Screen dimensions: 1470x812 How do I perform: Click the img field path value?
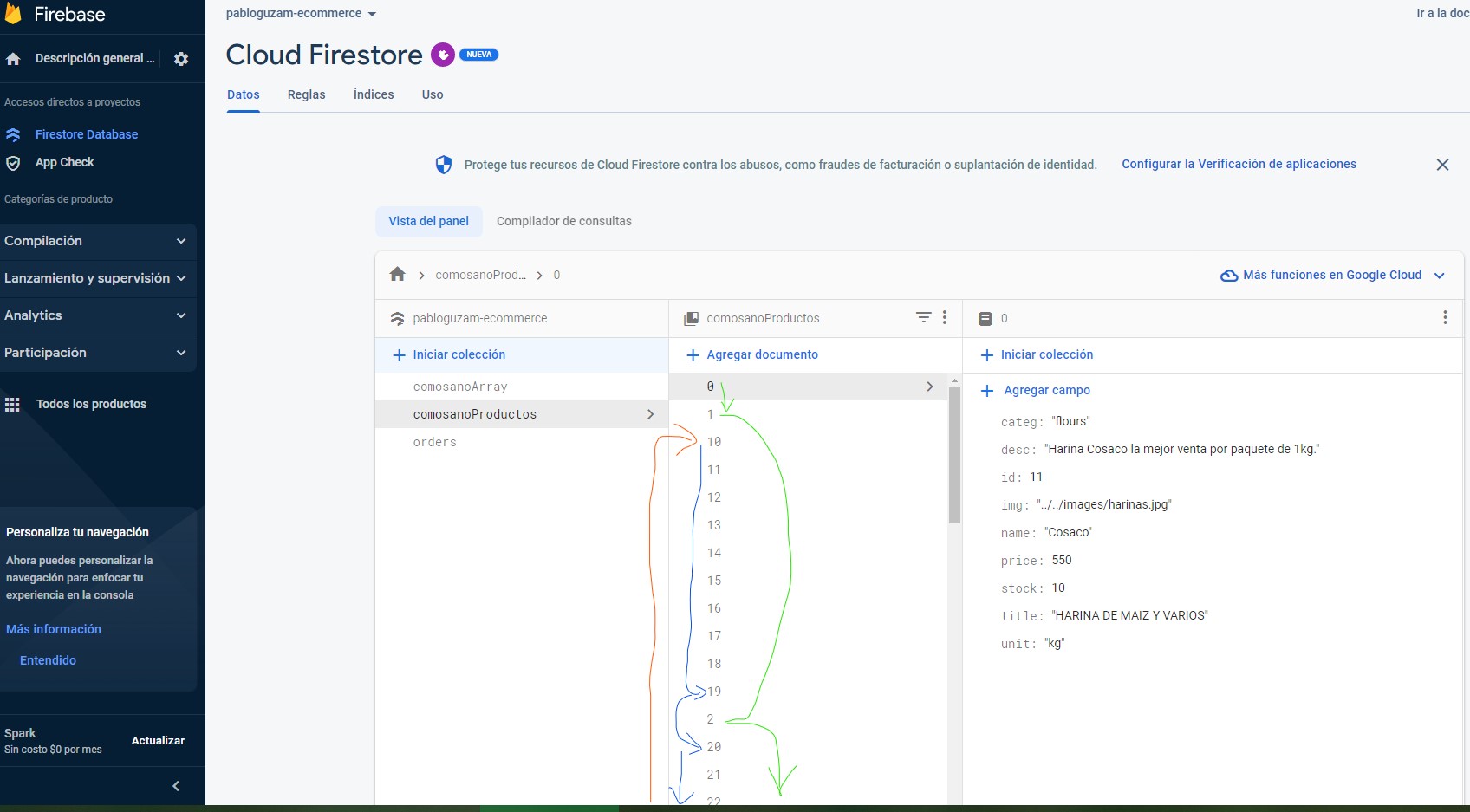1104,504
